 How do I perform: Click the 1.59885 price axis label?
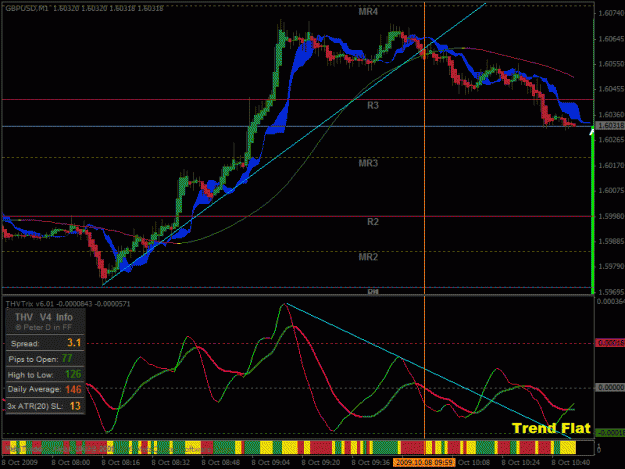pyautogui.click(x=611, y=241)
